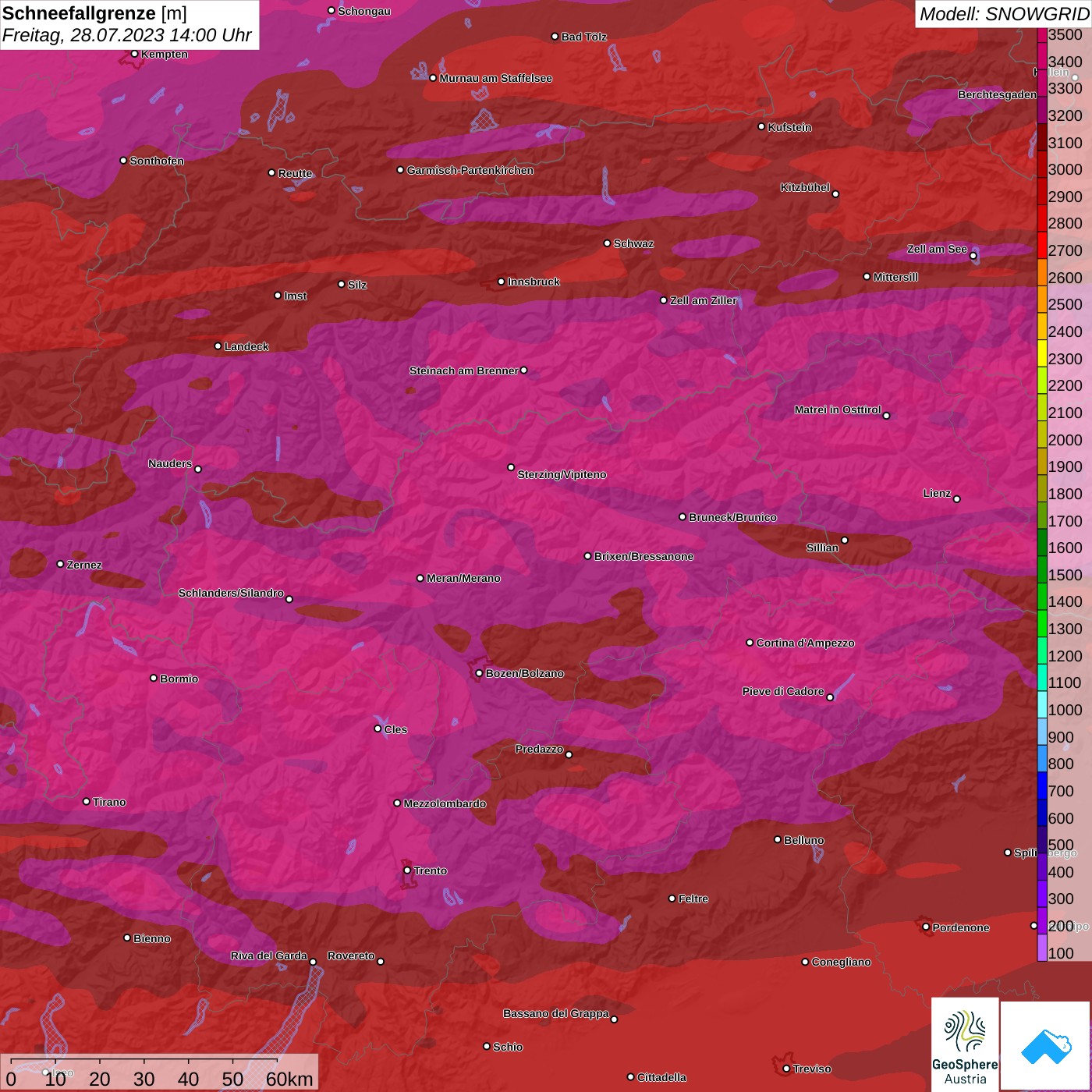Click the Zell am Ziller label

tap(703, 300)
